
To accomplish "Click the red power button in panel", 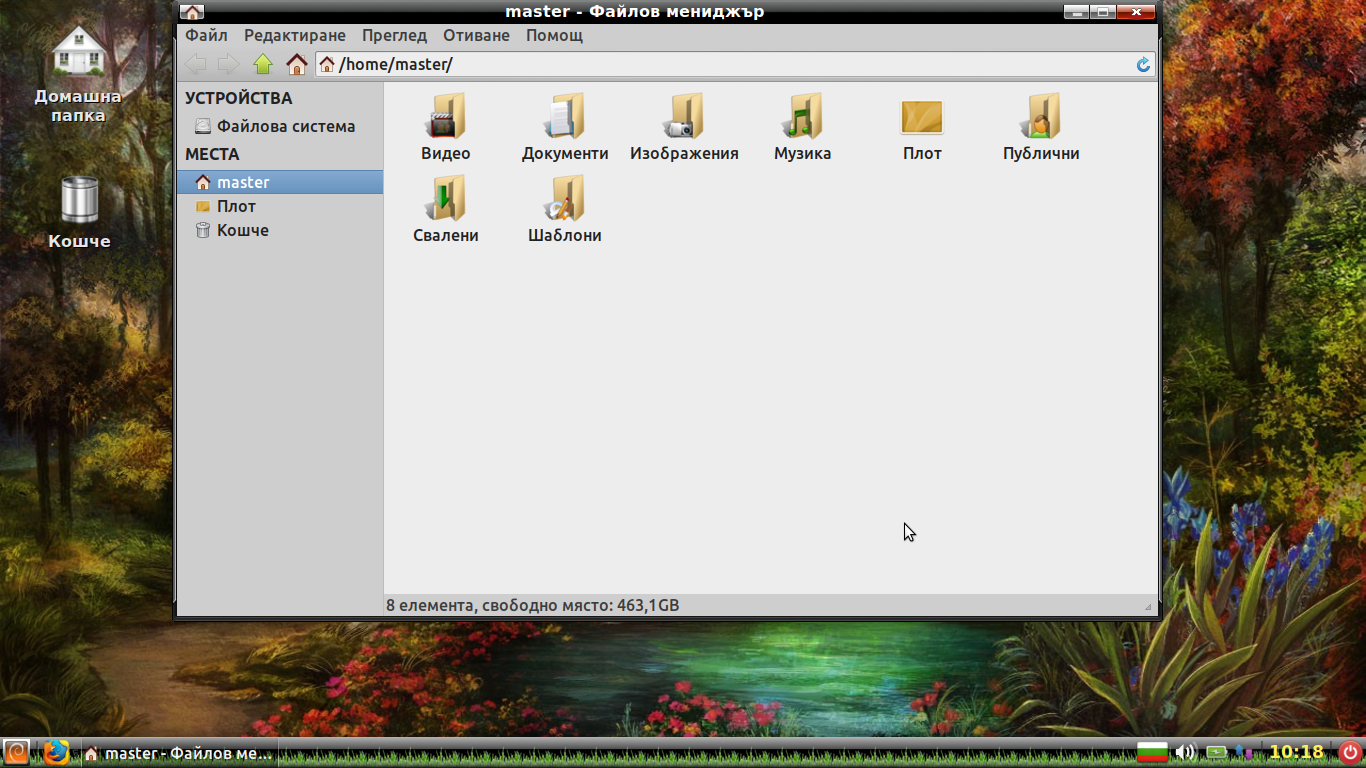I will [1350, 752].
